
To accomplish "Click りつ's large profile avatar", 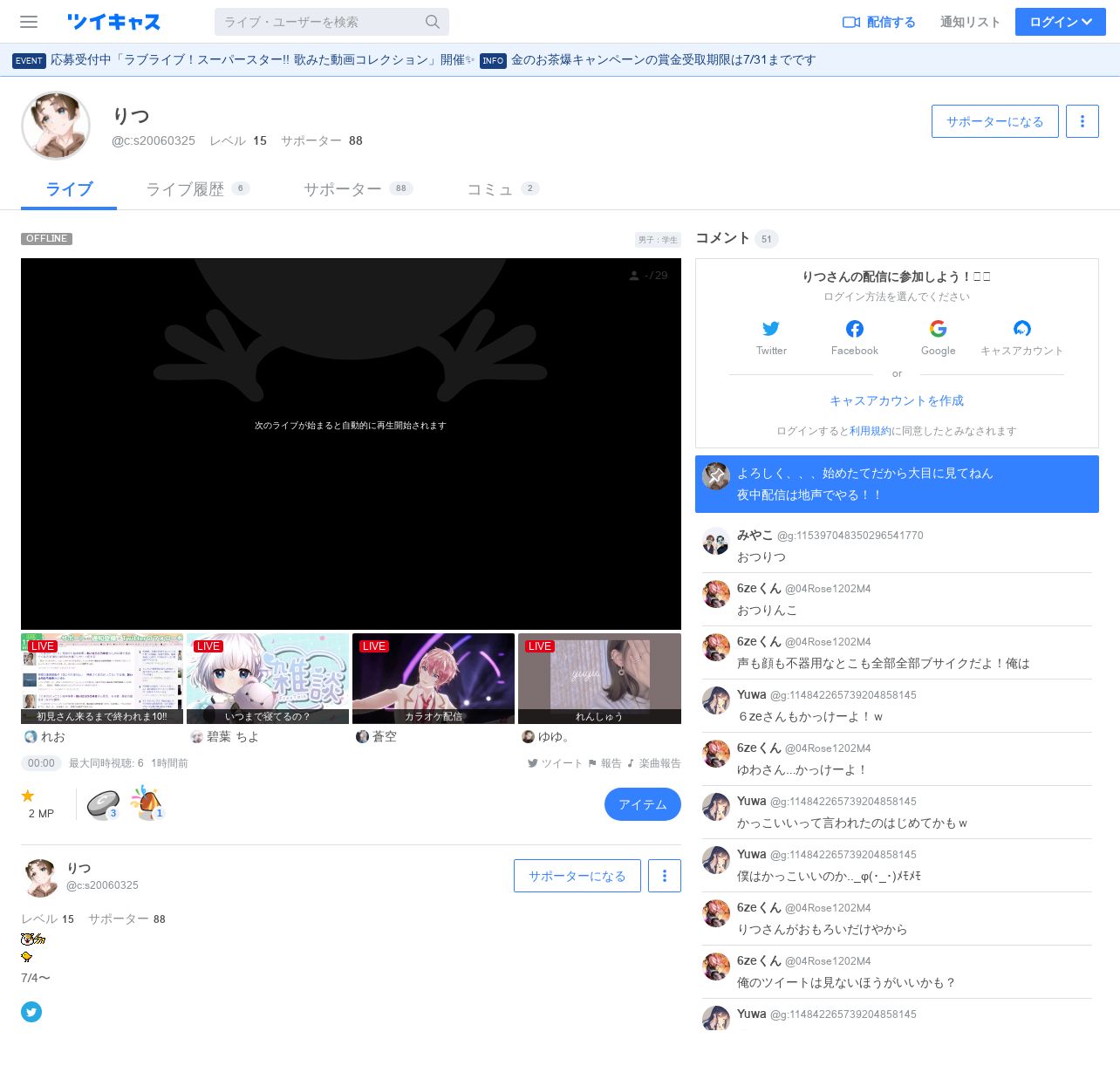I will tap(56, 126).
